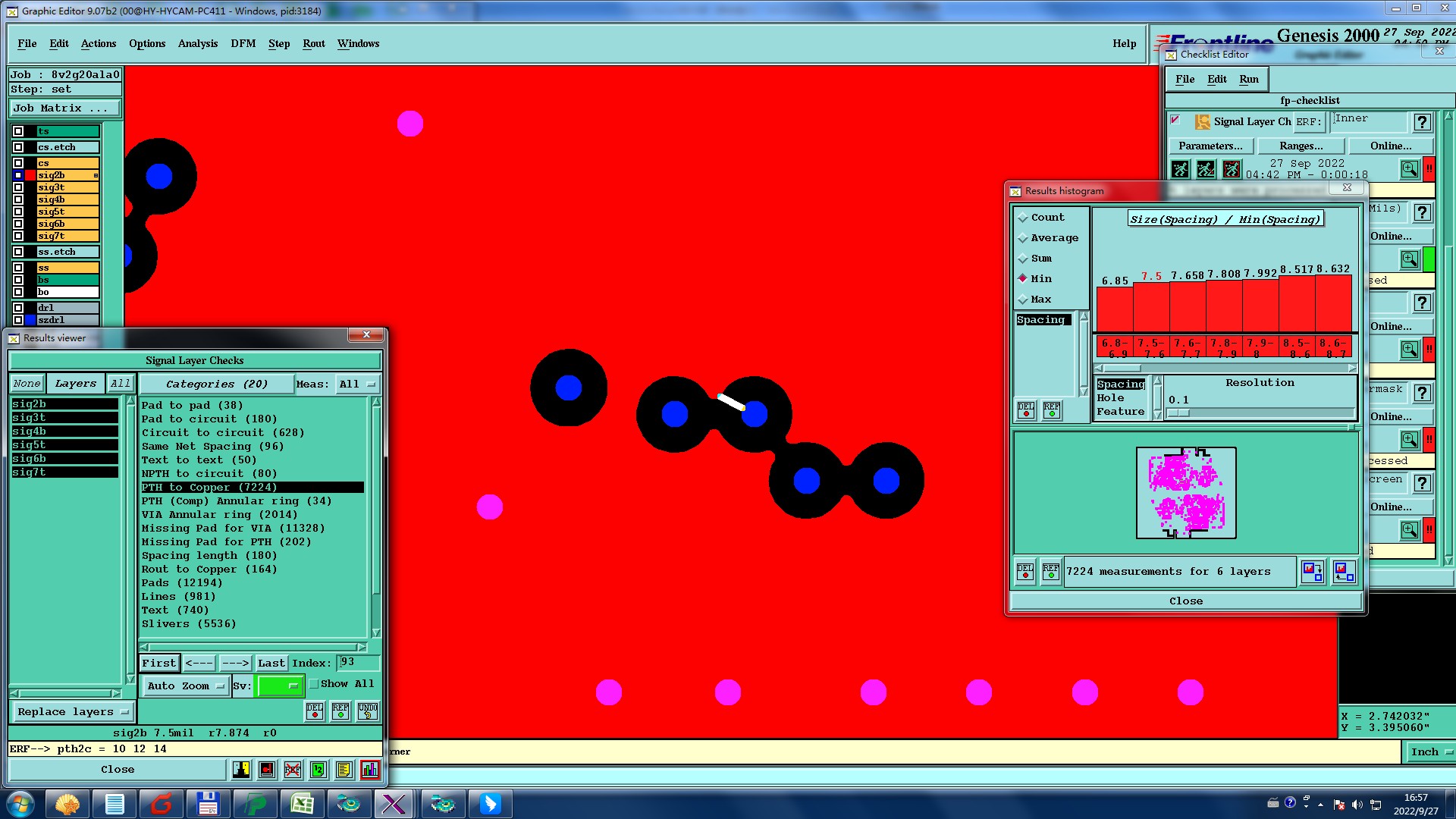Viewport: 1456px width, 819px height.
Task: Click the histogram icon in Results viewer
Action: click(369, 770)
